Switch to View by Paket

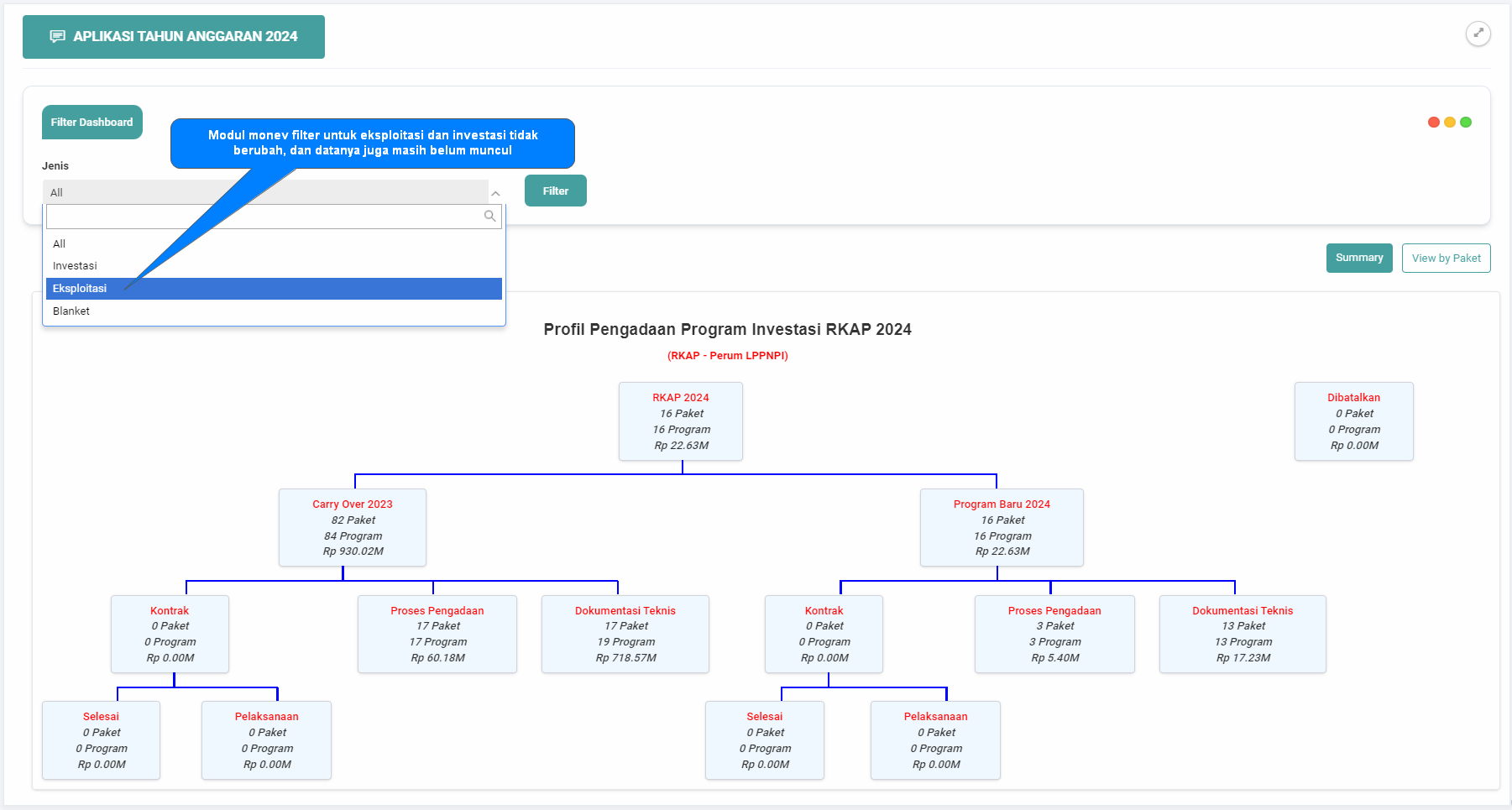click(x=1446, y=259)
